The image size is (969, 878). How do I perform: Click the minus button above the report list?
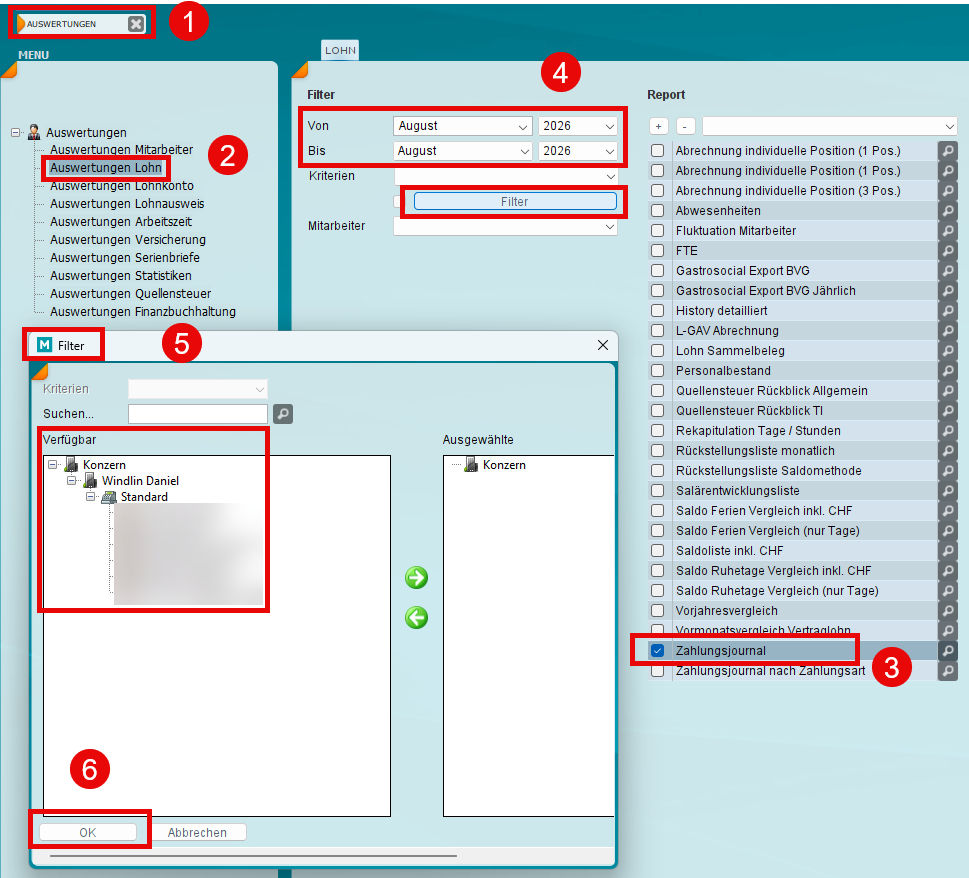pyautogui.click(x=685, y=126)
